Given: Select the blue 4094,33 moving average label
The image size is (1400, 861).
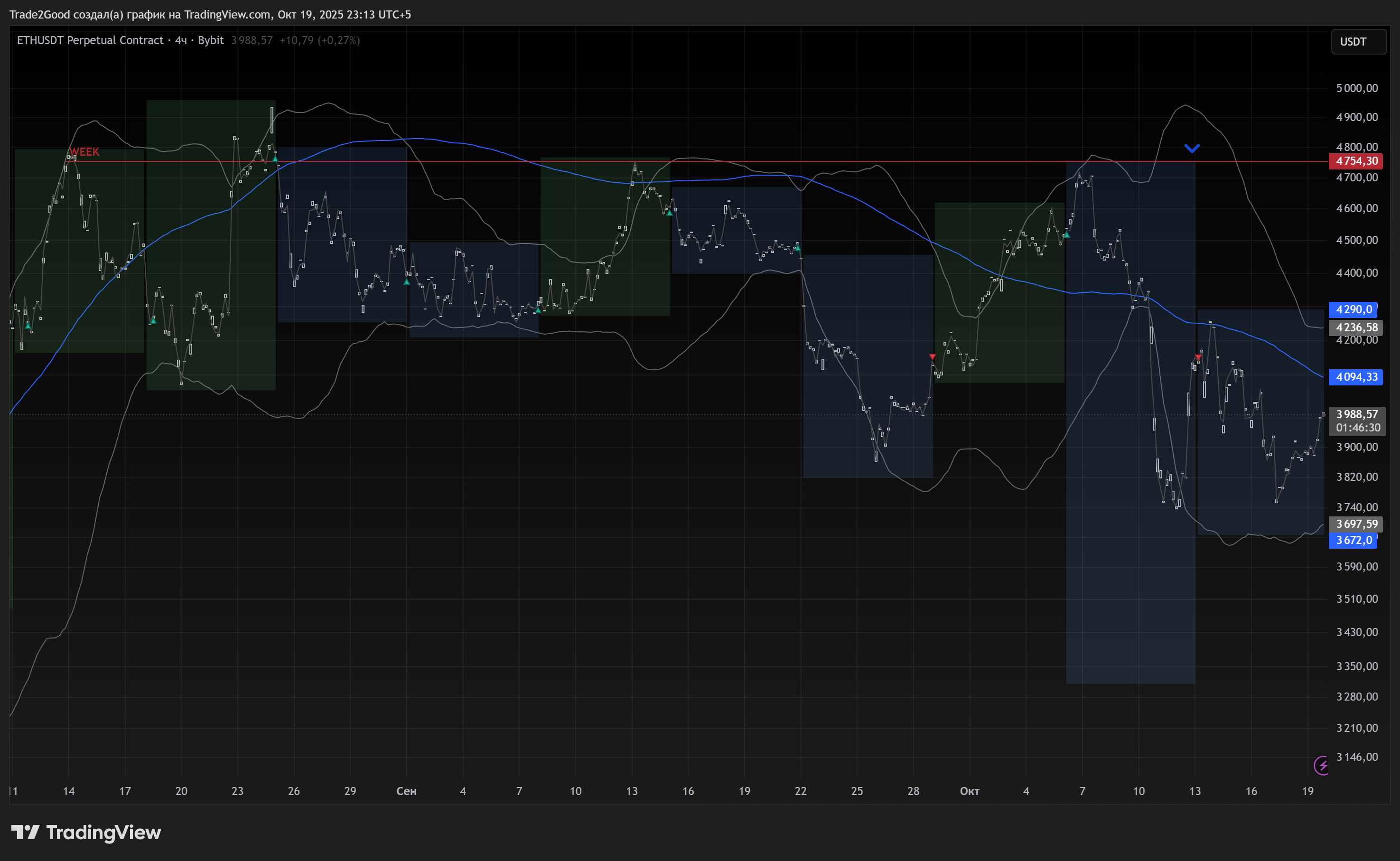Looking at the screenshot, I should pos(1355,377).
